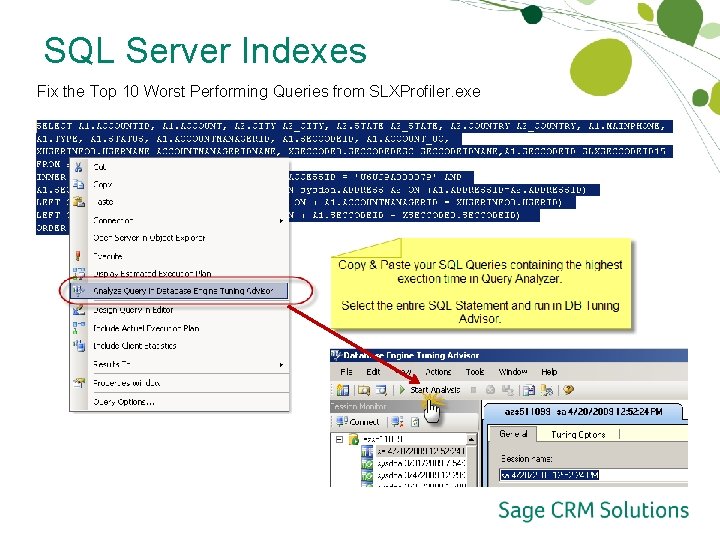
Task: Click the refresh icon in Session Monitor
Action: click(415, 422)
